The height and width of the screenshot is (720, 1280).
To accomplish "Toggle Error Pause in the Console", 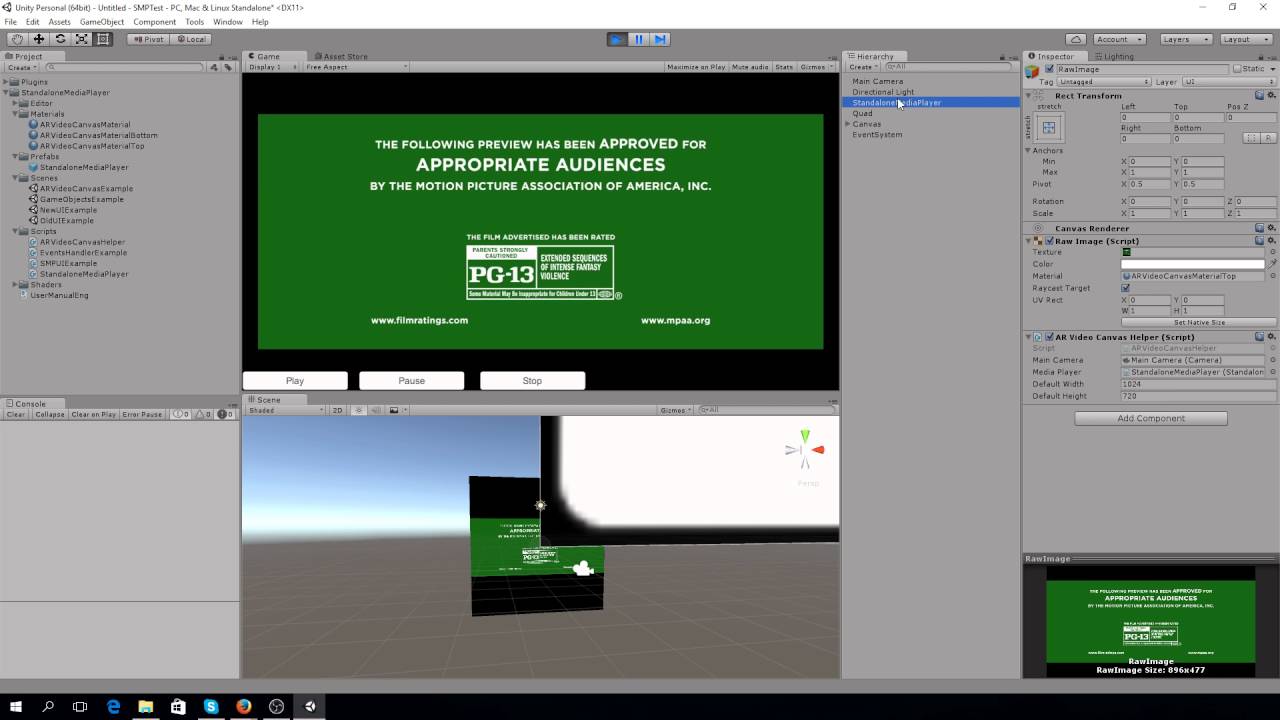I will tap(142, 414).
